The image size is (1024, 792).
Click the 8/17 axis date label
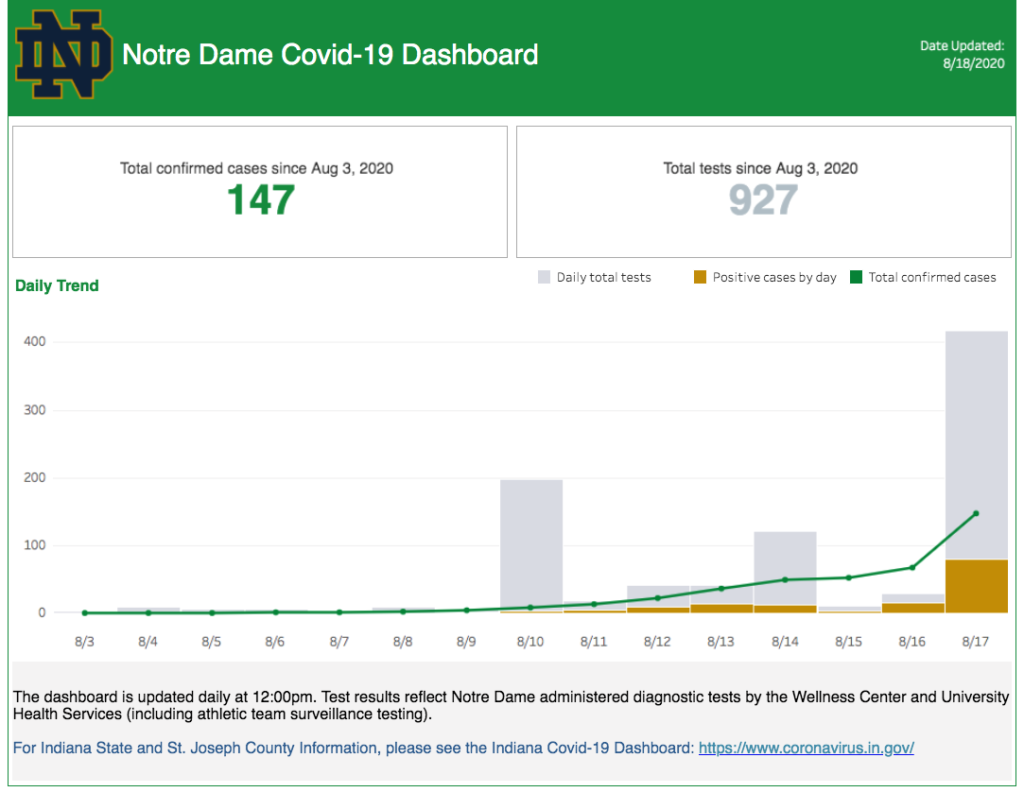pyautogui.click(x=976, y=642)
